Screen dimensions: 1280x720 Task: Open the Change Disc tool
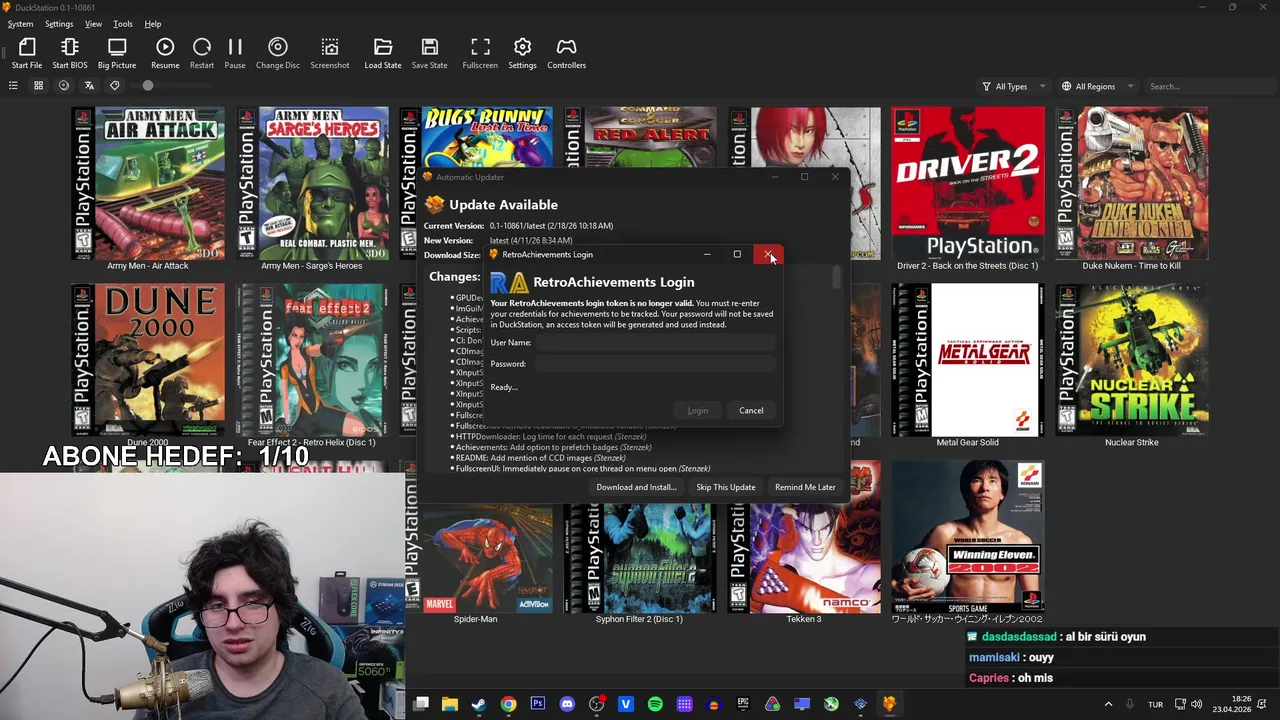click(x=278, y=54)
